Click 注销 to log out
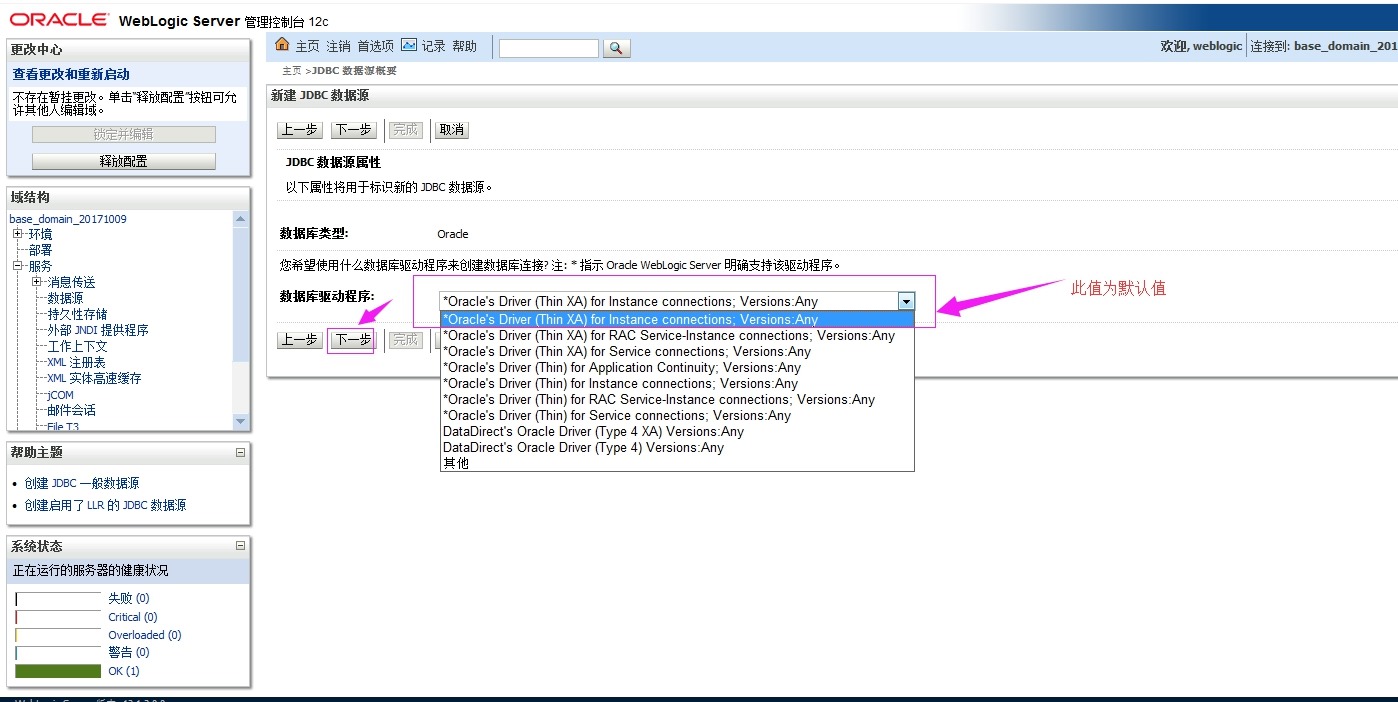The width and height of the screenshot is (1398, 702). [x=339, y=46]
